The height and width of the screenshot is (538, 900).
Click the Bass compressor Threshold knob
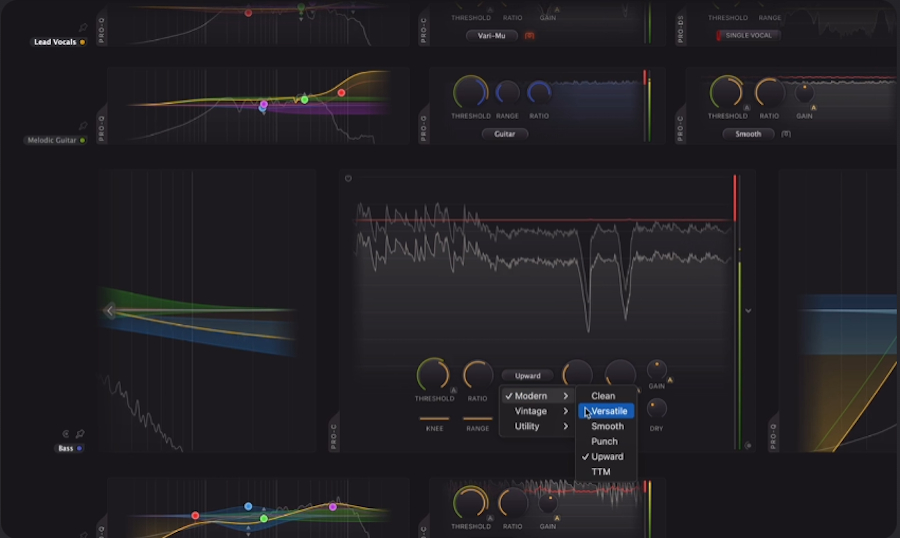click(432, 374)
